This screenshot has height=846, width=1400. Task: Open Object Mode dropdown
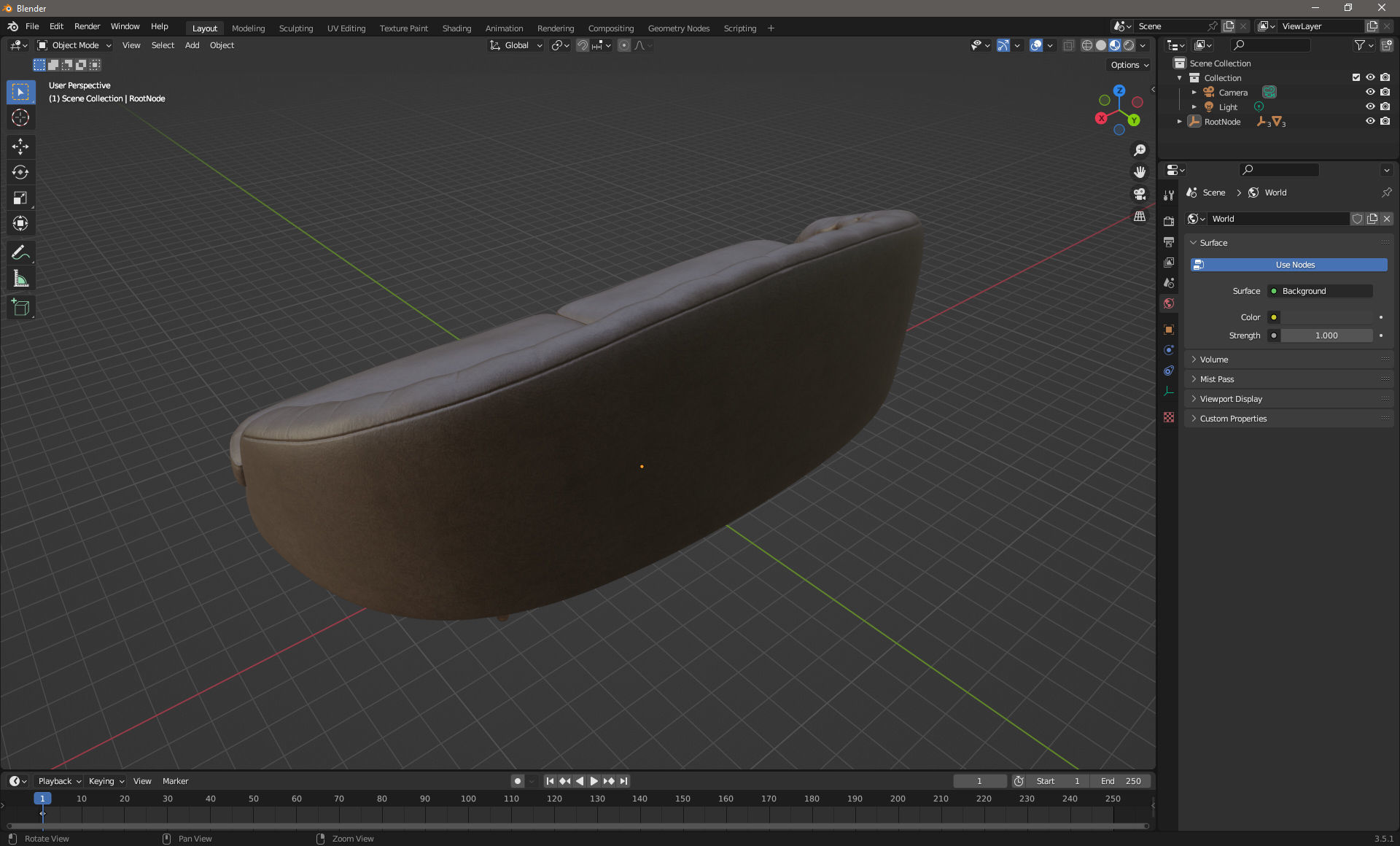[x=74, y=45]
